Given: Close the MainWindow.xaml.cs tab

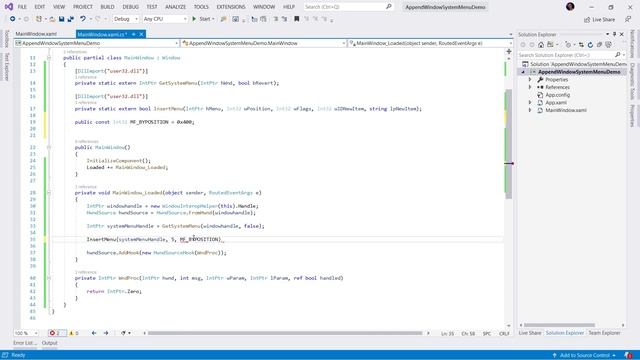Looking at the screenshot, I should click(x=141, y=34).
